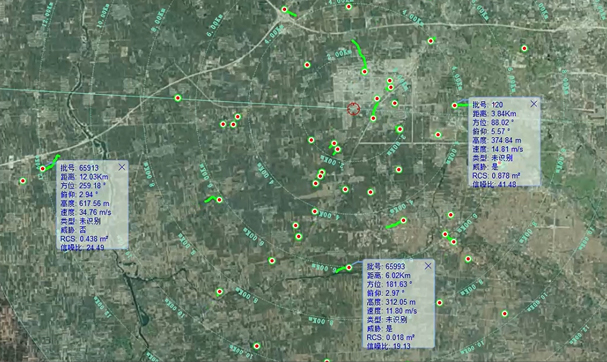Click the elevation value 5.57°
Screen dimensions: 607x362
[500, 132]
